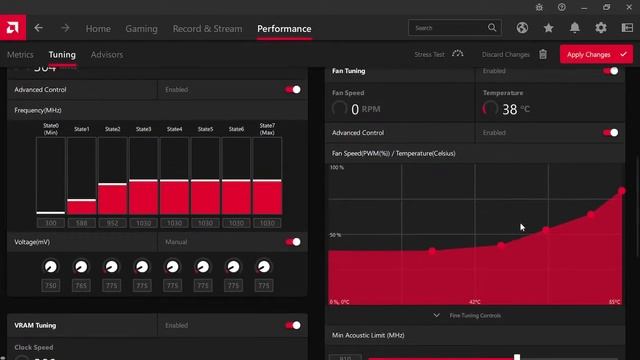Viewport: 640px width, 360px height.
Task: Open the web browser globe icon
Action: point(522,28)
